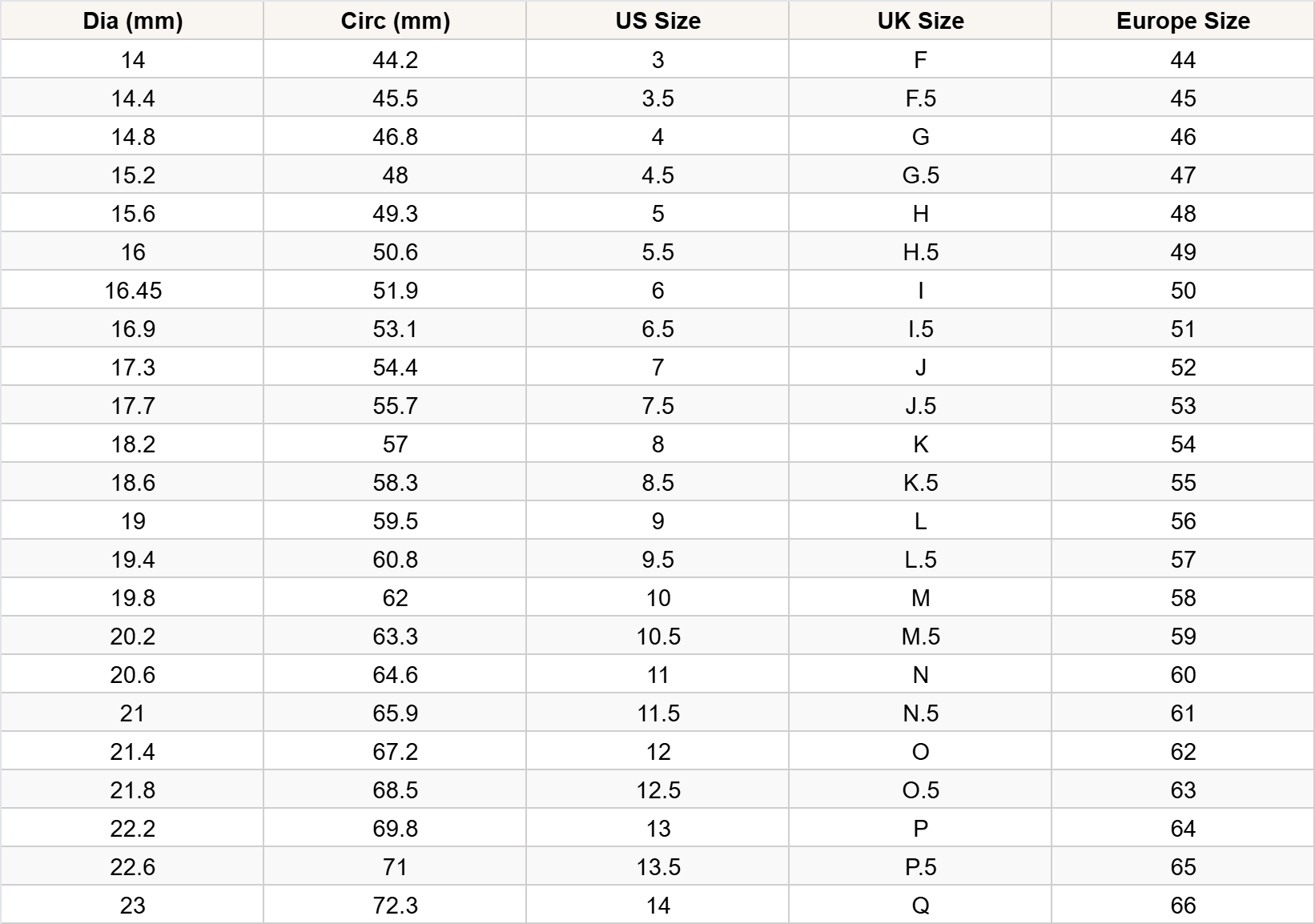The image size is (1315, 924).
Task: Click circumference 59.5 cell
Action: pos(395,521)
